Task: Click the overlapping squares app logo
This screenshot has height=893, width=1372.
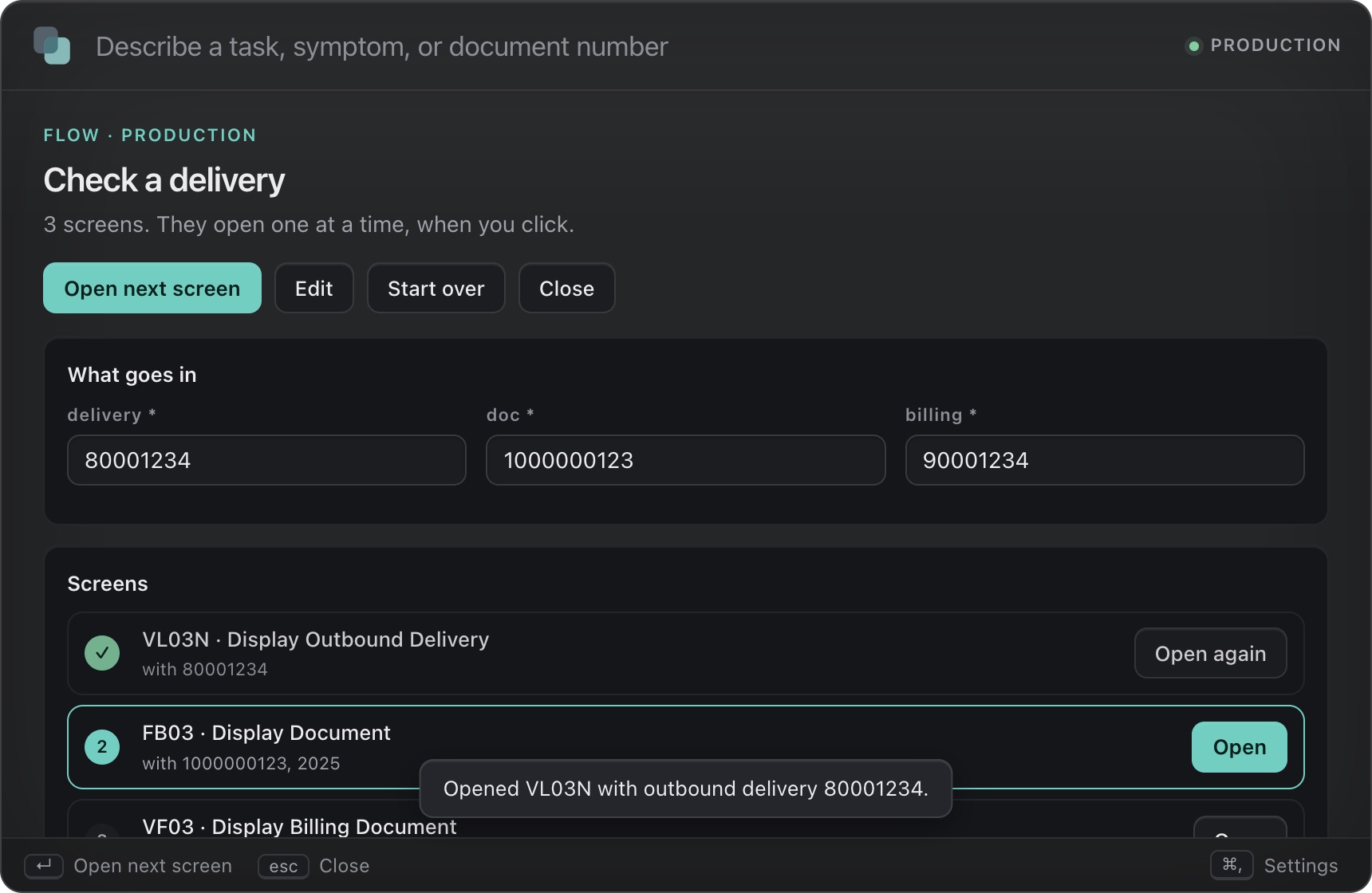Action: (52, 45)
